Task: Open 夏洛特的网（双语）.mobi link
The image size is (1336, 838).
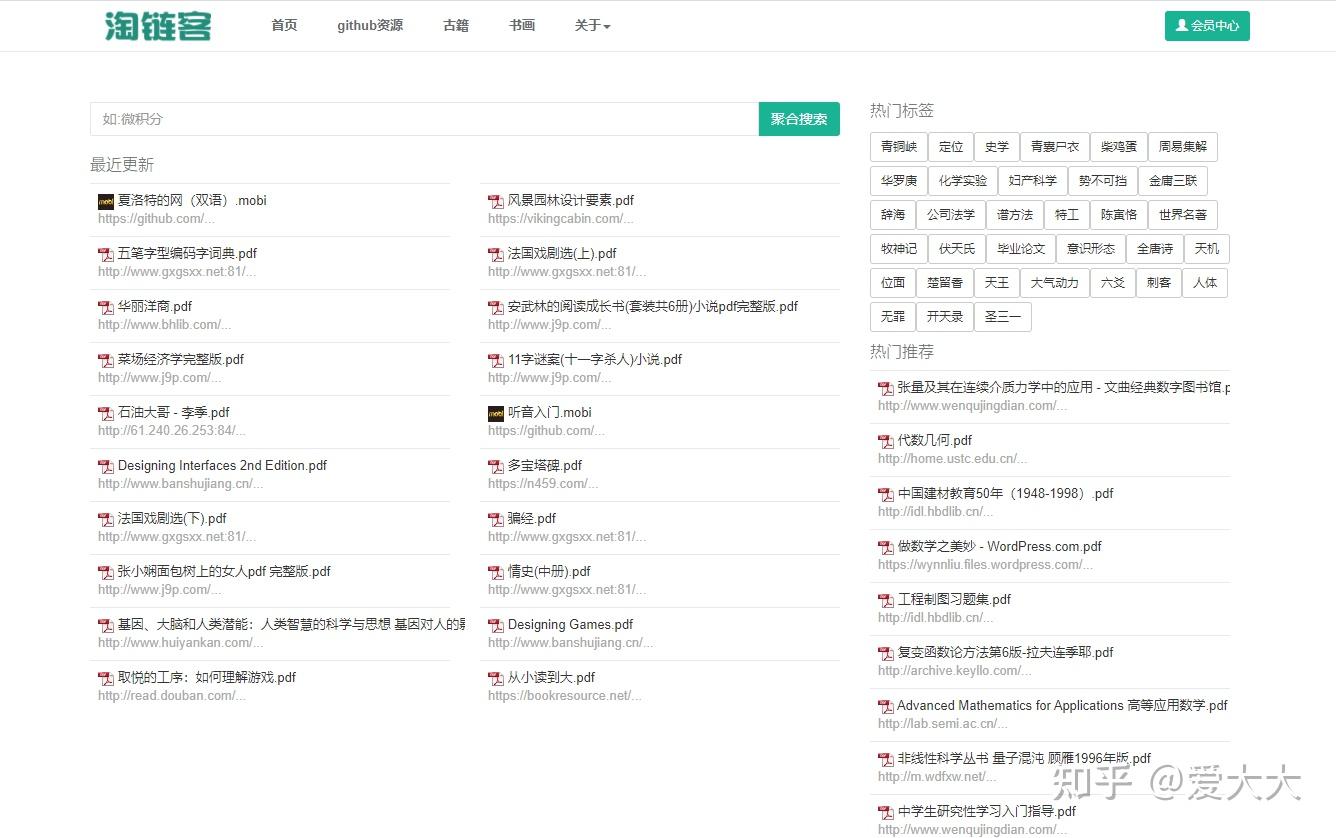Action: click(x=192, y=201)
